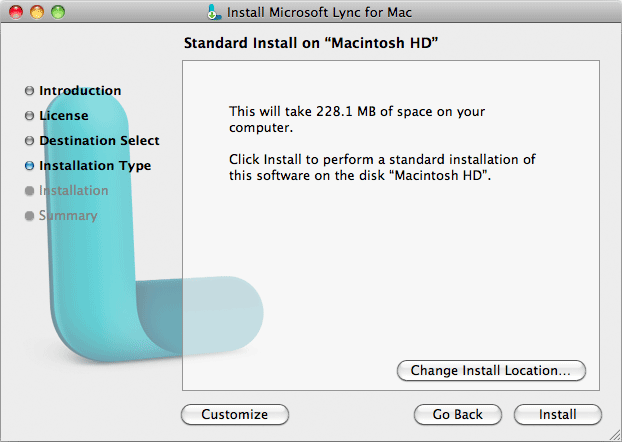Select the License step in sidebar
Image resolution: width=622 pixels, height=442 pixels.
click(64, 115)
